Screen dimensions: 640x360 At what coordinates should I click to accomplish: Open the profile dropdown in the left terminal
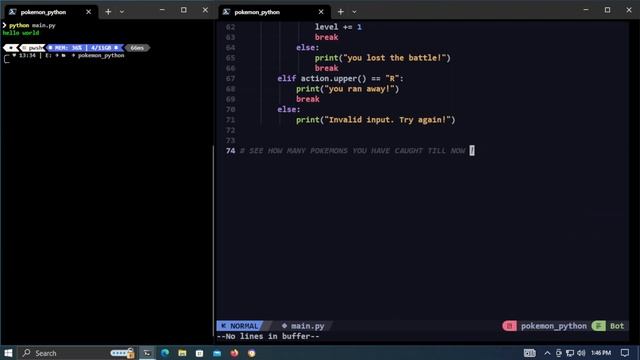click(x=122, y=12)
